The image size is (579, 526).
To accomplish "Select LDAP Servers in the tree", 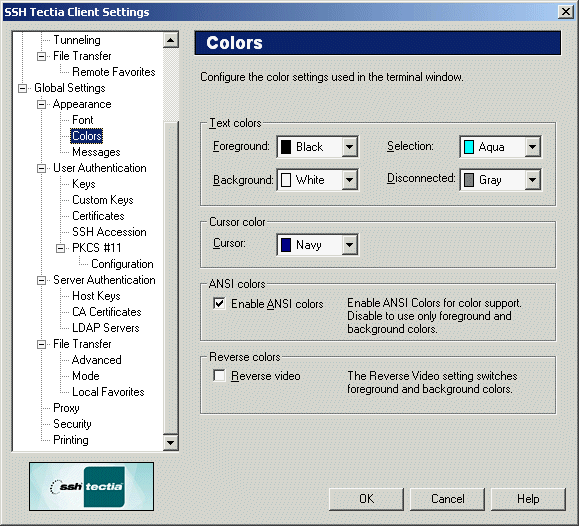I will 106,328.
